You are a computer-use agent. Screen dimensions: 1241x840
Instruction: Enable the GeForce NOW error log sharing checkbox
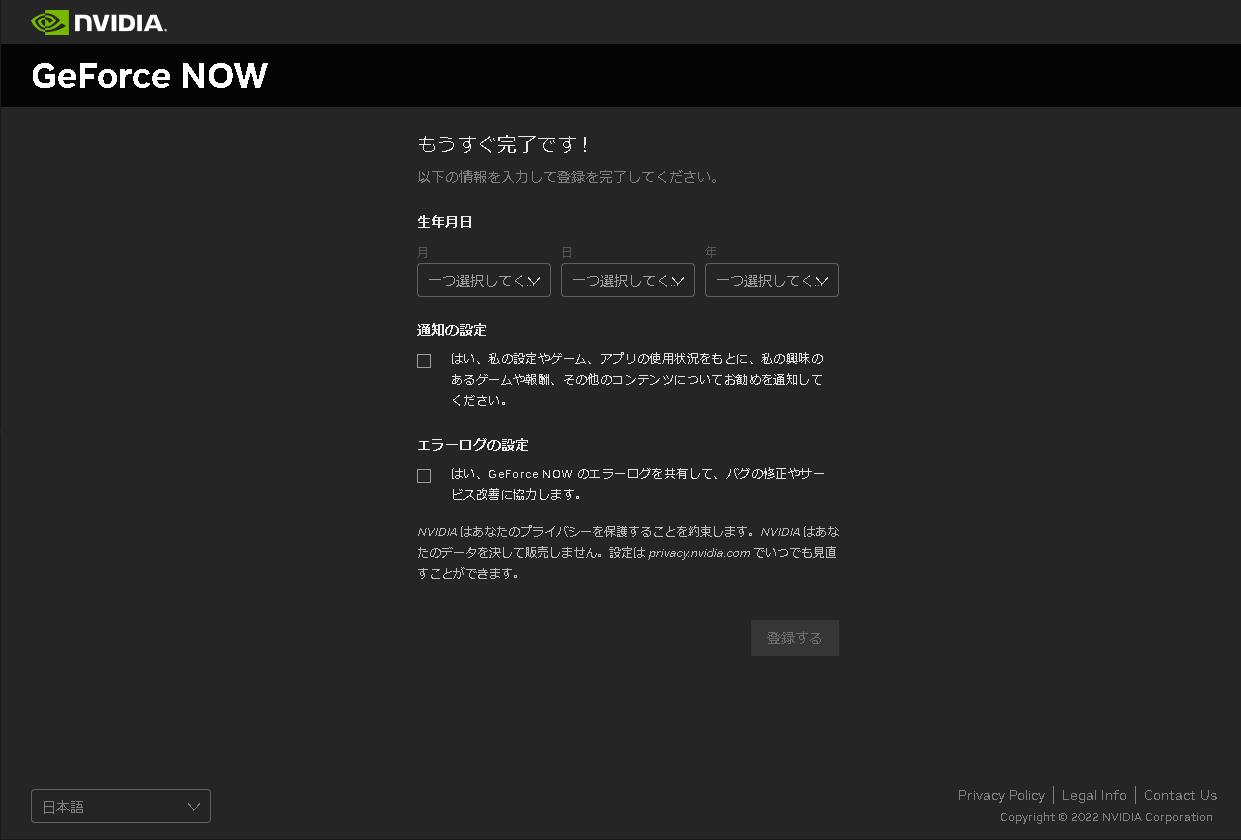tap(424, 475)
